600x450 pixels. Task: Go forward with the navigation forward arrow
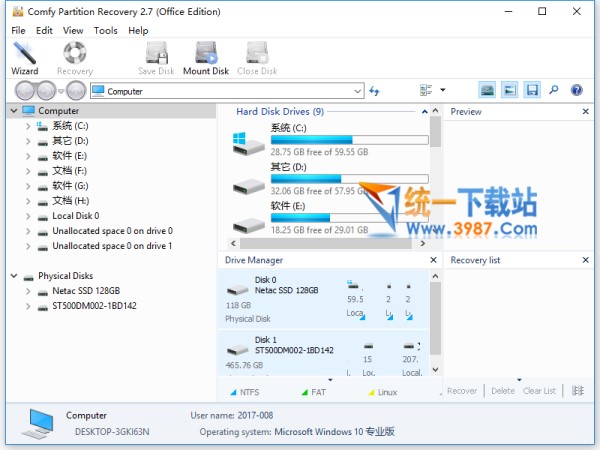pos(46,91)
